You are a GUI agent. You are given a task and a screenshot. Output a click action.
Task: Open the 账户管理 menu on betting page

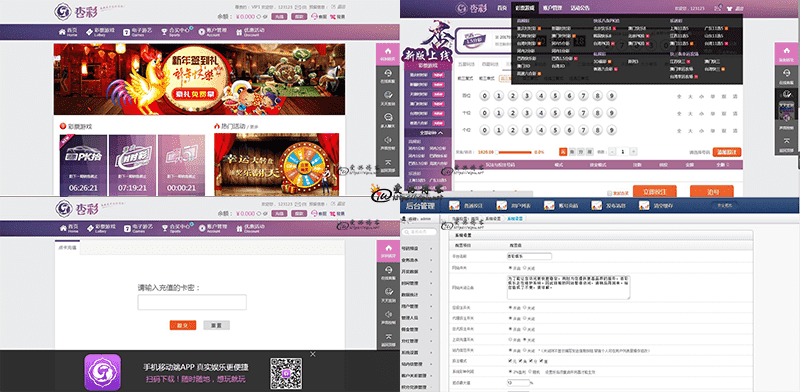pyautogui.click(x=552, y=8)
